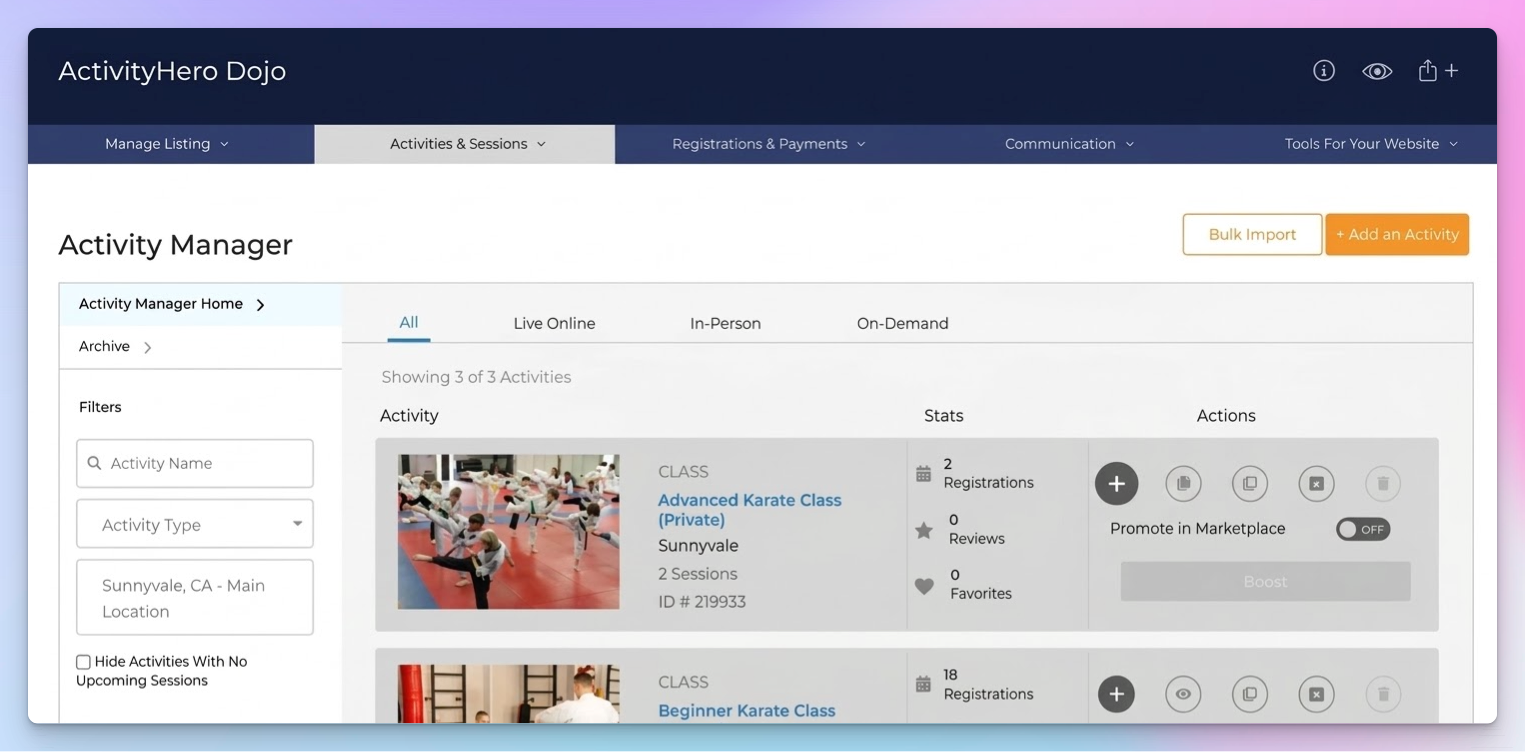This screenshot has height=752, width=1526.
Task: Switch to the On-Demand tab
Action: click(902, 324)
